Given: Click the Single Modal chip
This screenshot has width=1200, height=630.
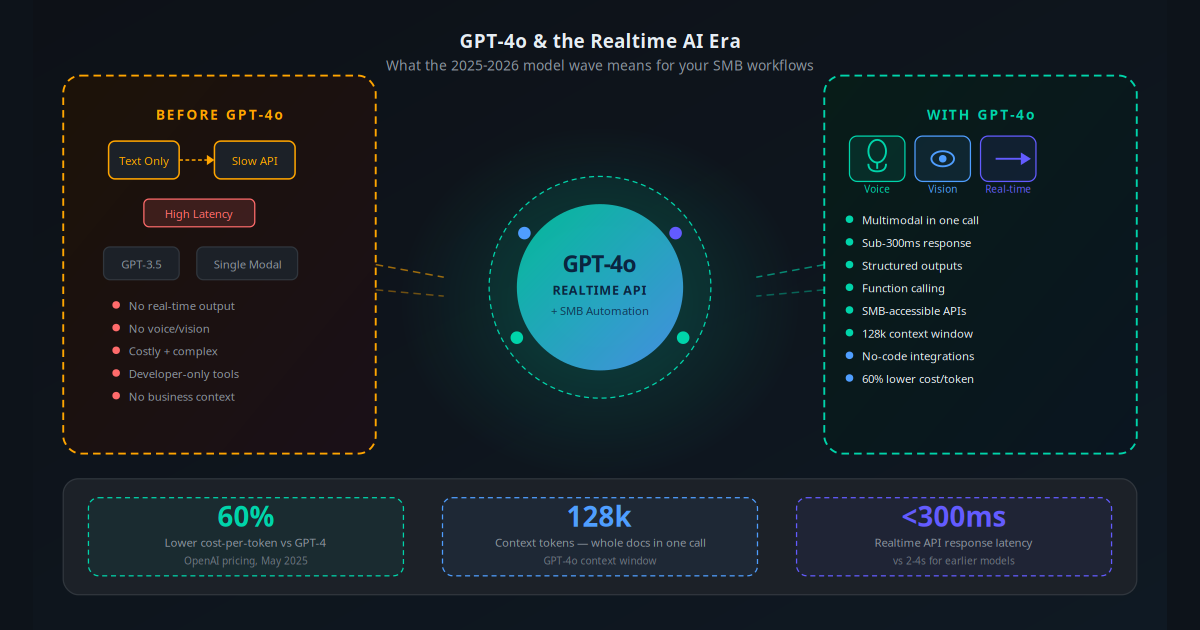Looking at the screenshot, I should pyautogui.click(x=247, y=264).
